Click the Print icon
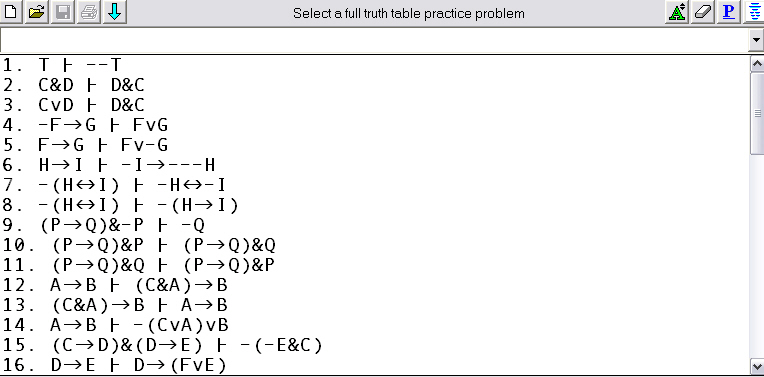 89,12
